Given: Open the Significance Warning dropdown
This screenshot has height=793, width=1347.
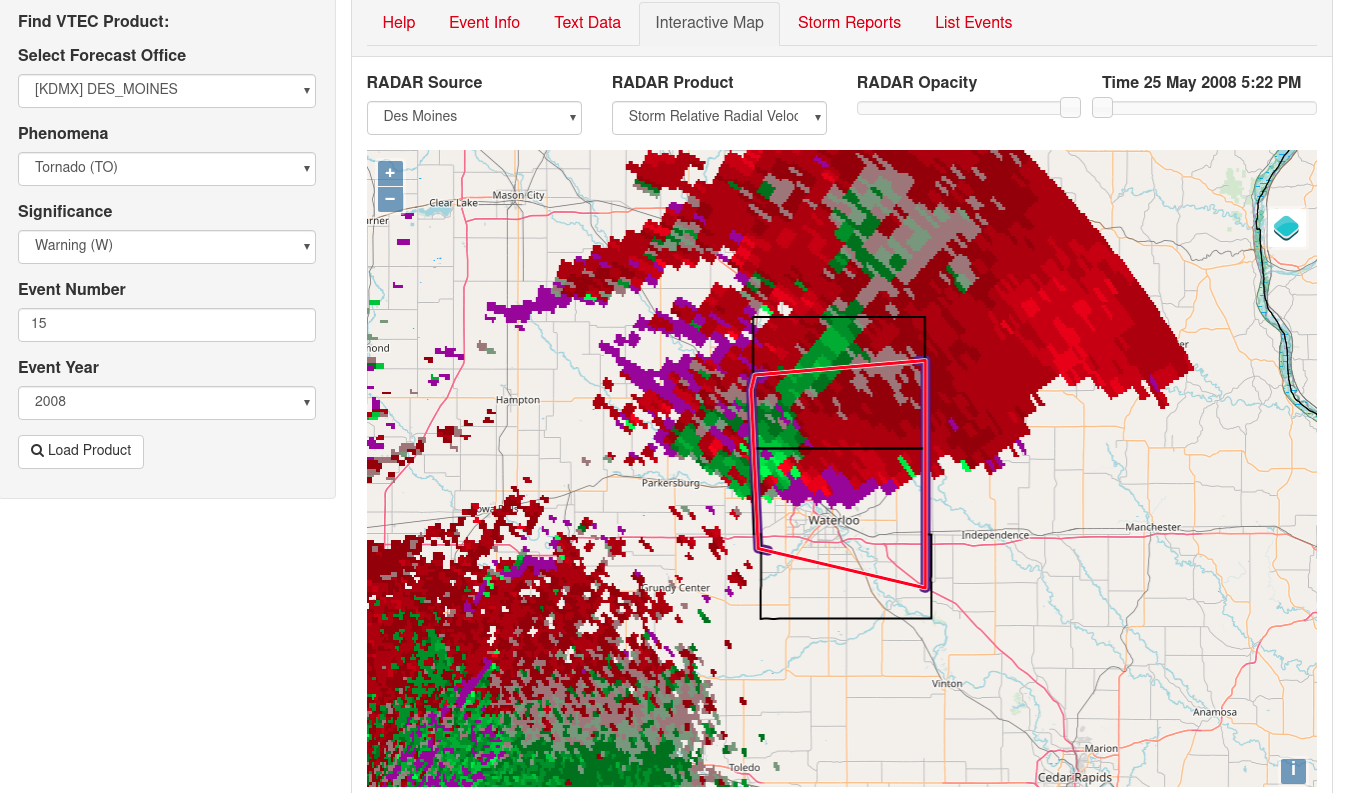Looking at the screenshot, I should coord(167,246).
